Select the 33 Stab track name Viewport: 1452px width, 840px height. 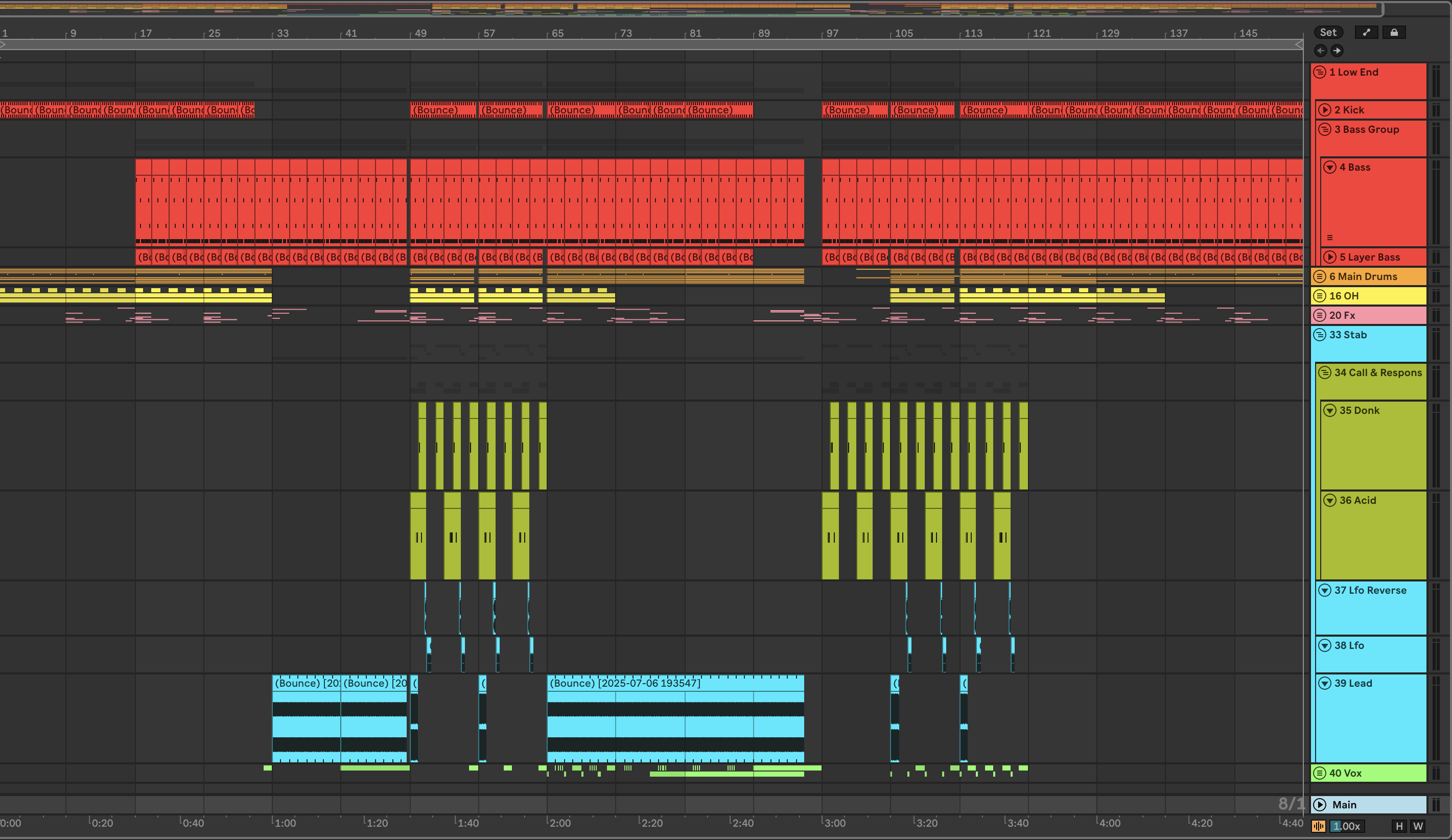pos(1348,335)
